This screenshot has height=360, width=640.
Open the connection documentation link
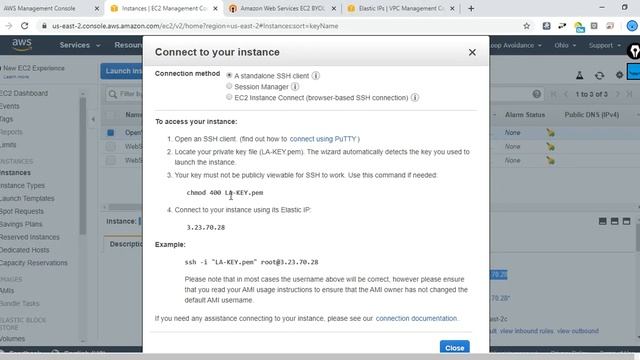tap(416, 318)
